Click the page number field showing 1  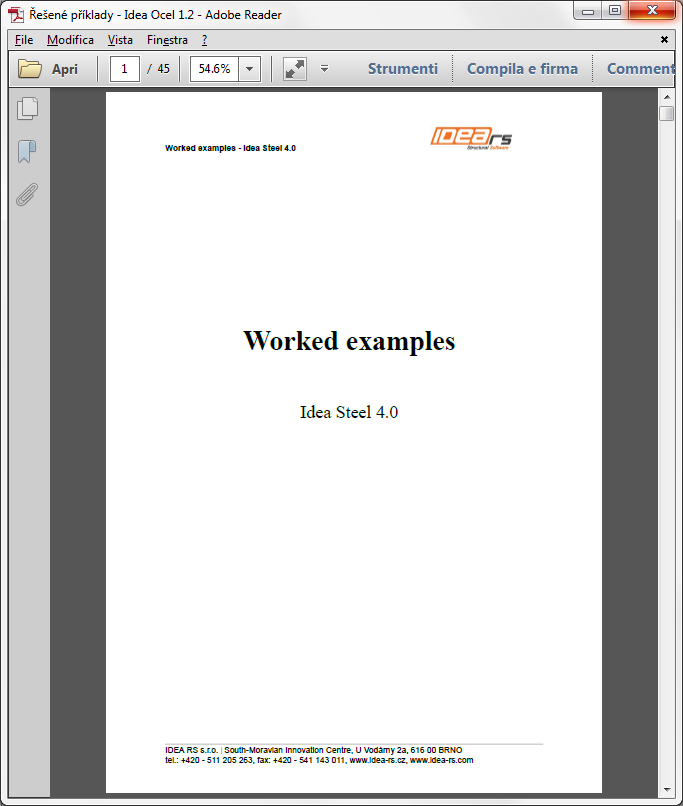tap(124, 69)
